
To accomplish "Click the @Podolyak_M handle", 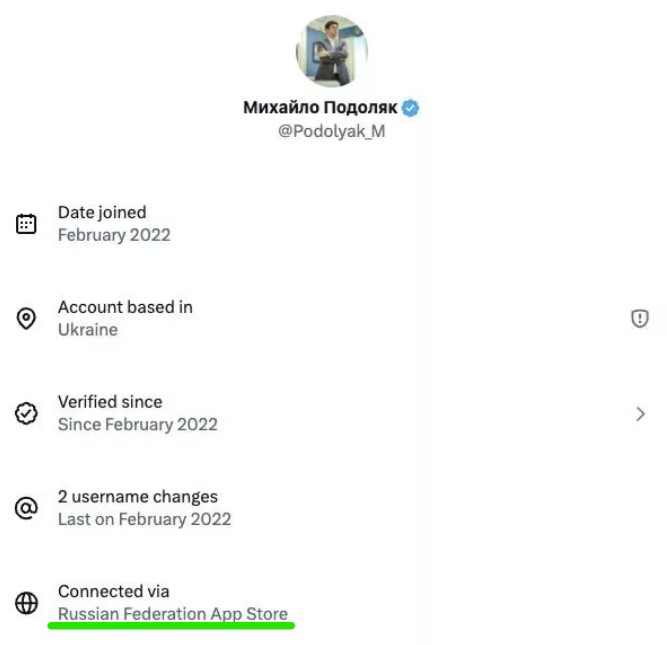I will pyautogui.click(x=331, y=132).
